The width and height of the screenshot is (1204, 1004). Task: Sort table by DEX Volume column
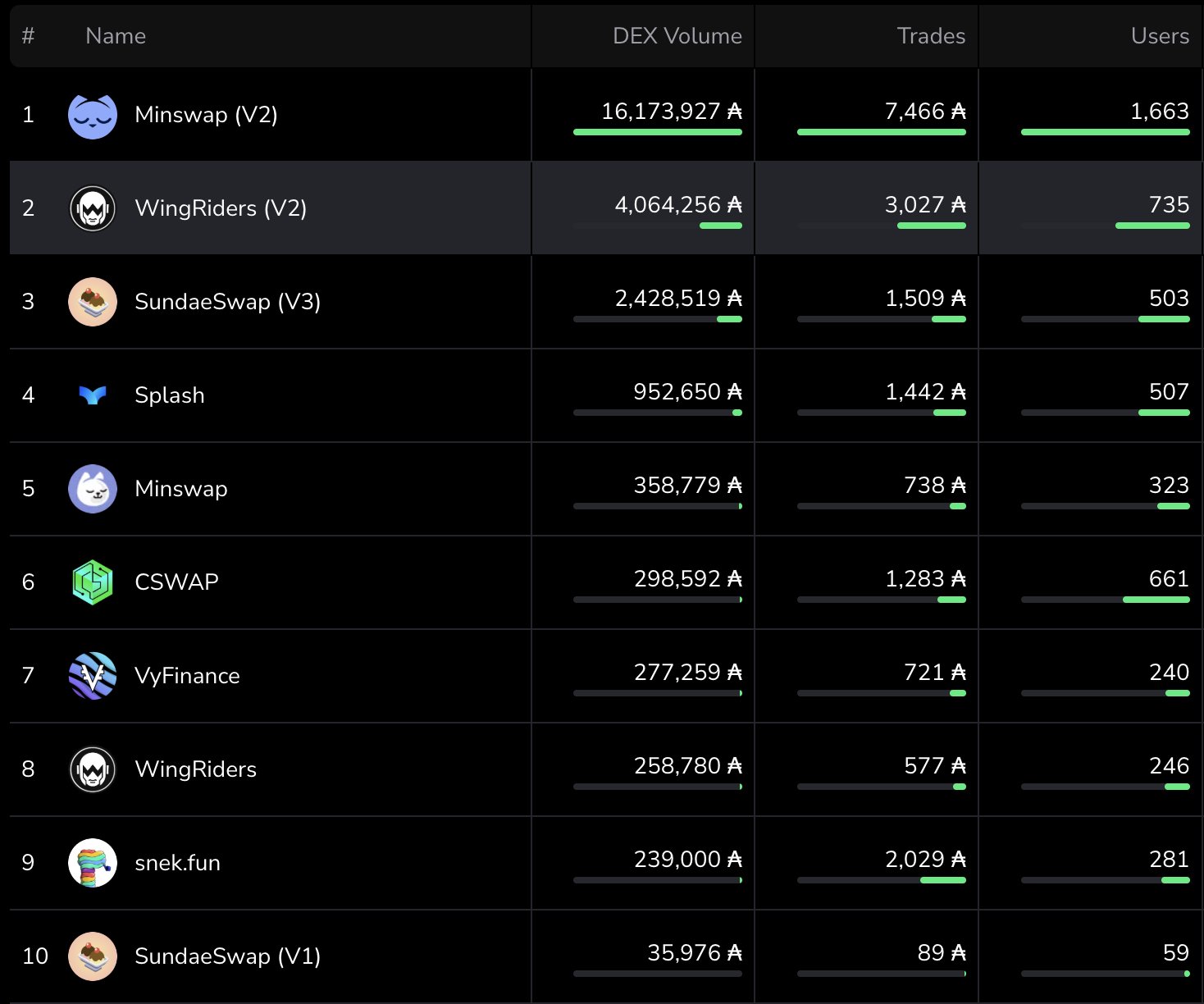[x=677, y=36]
